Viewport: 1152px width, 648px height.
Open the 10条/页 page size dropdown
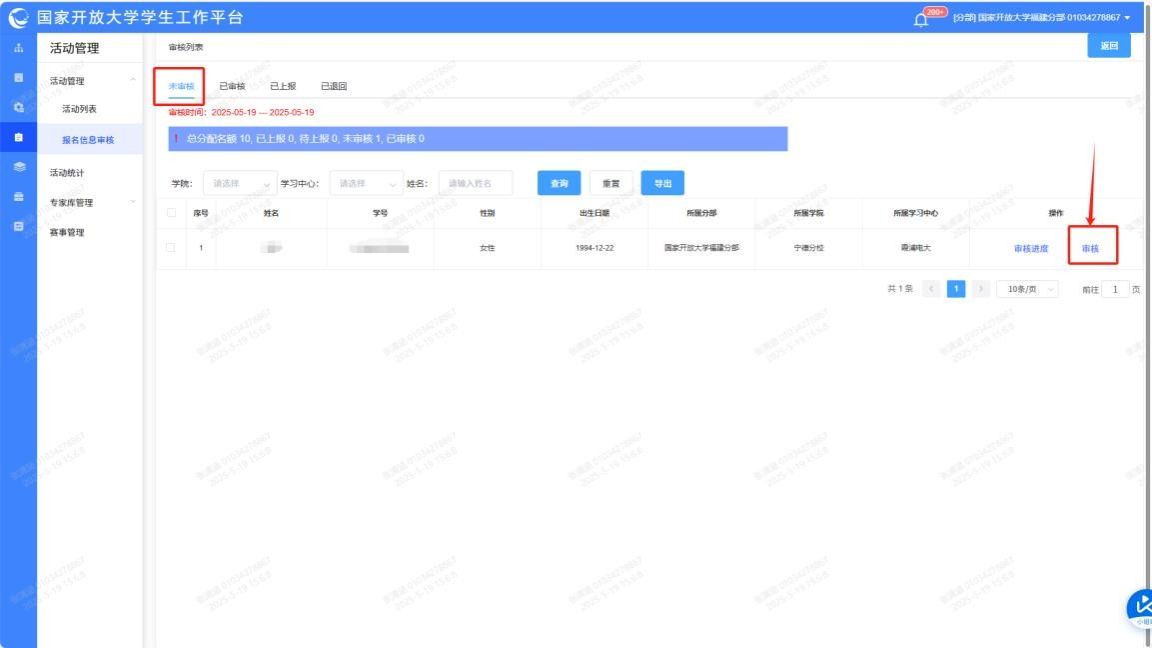tap(1026, 289)
